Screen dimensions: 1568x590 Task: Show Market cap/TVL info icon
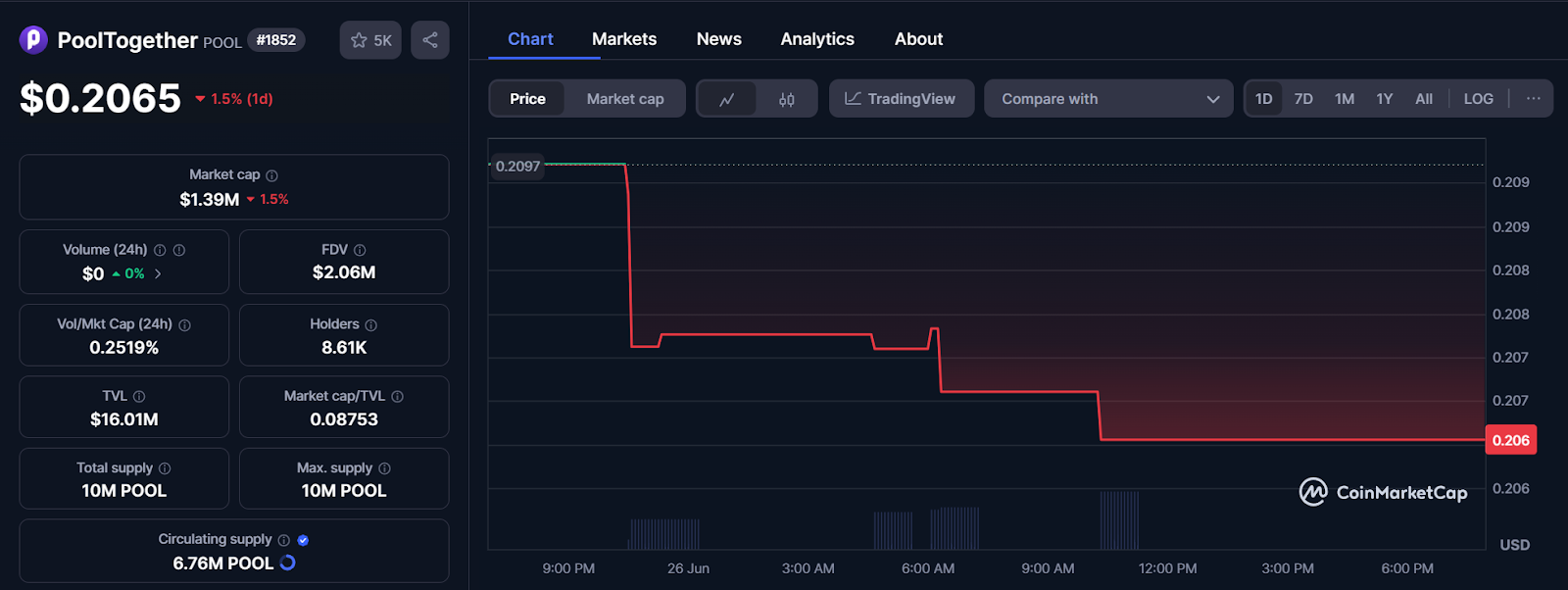click(x=397, y=397)
